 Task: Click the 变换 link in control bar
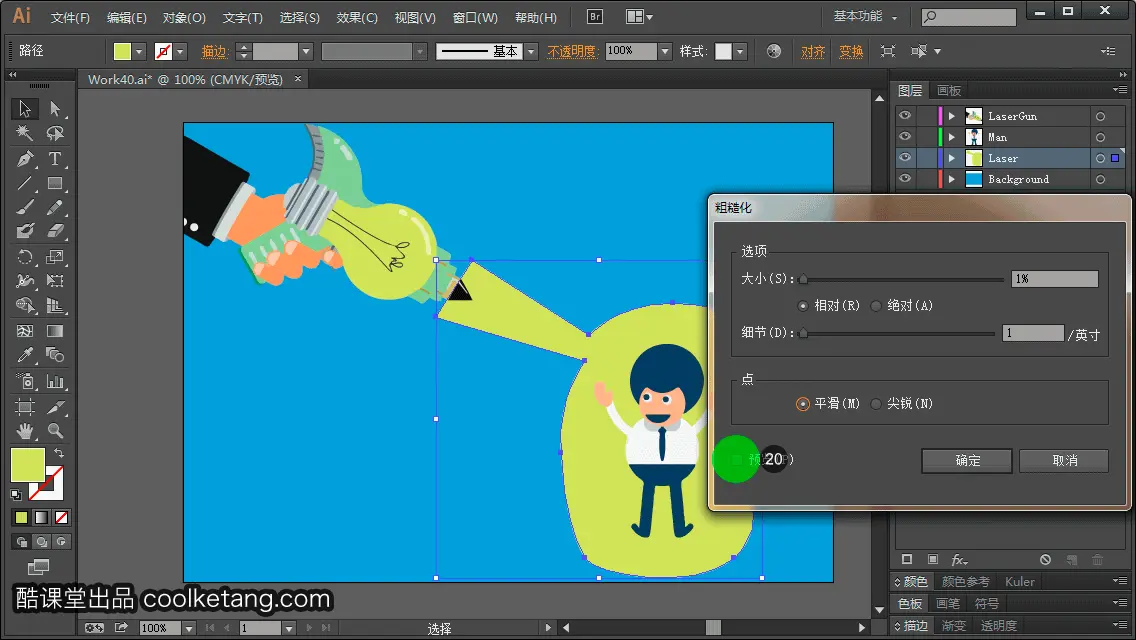point(851,51)
